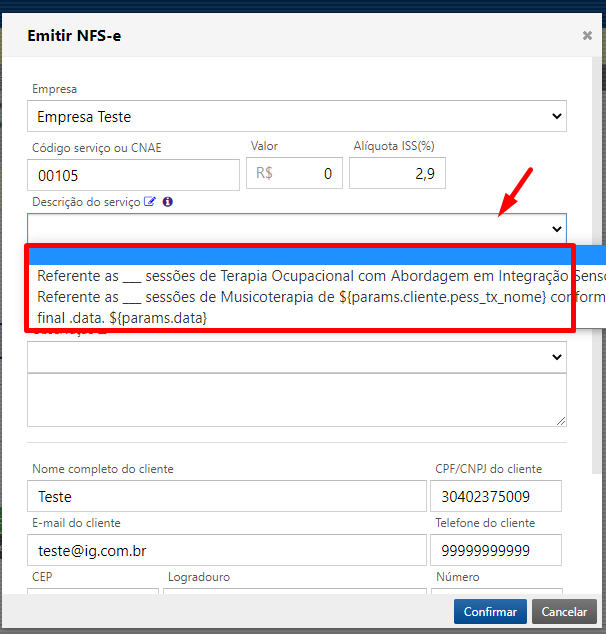Close the Emitir NFS-e dialog
606x634 pixels.
tap(587, 36)
